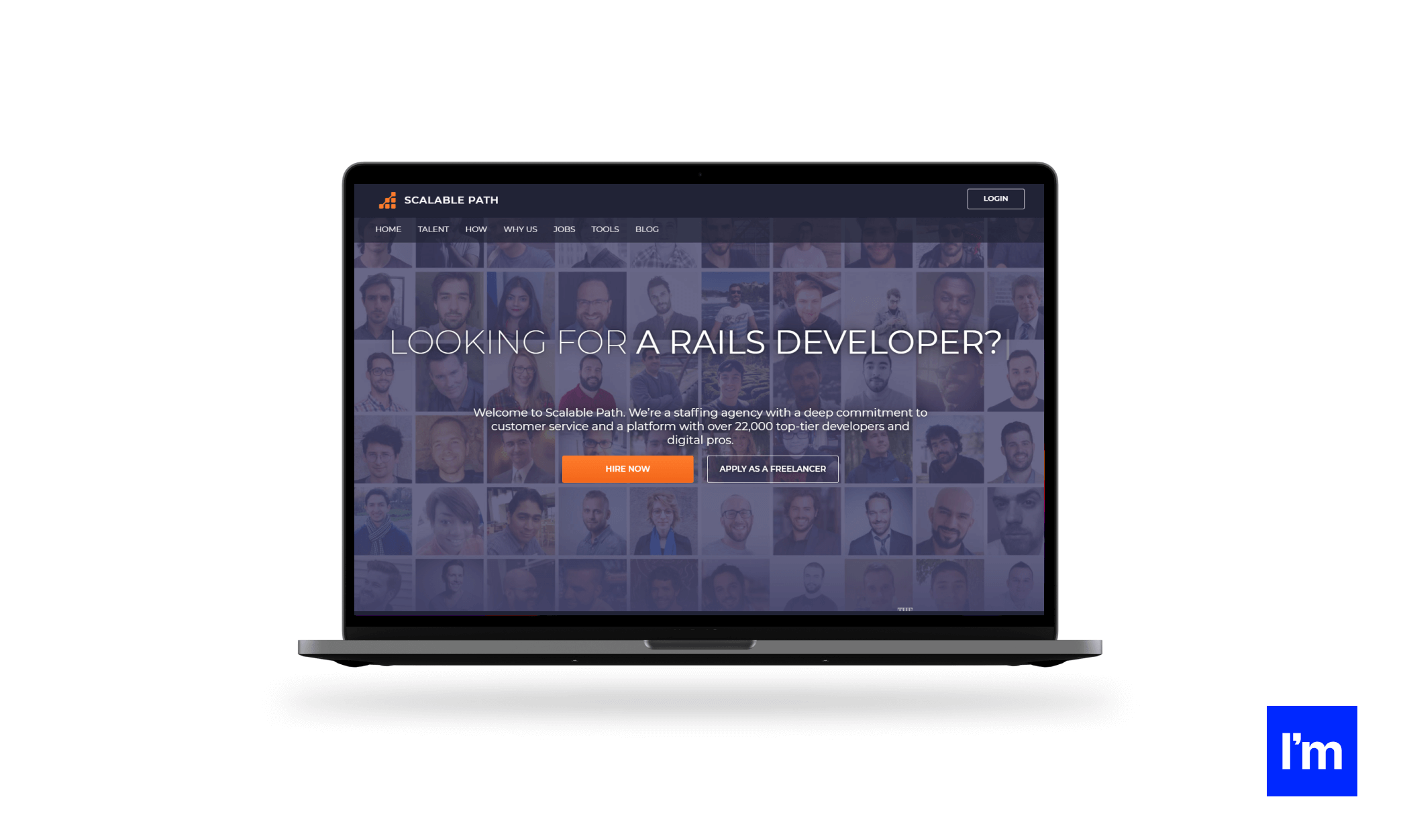Image resolution: width=1401 pixels, height=840 pixels.
Task: Click the orange HIRE NOW button
Action: (627, 468)
